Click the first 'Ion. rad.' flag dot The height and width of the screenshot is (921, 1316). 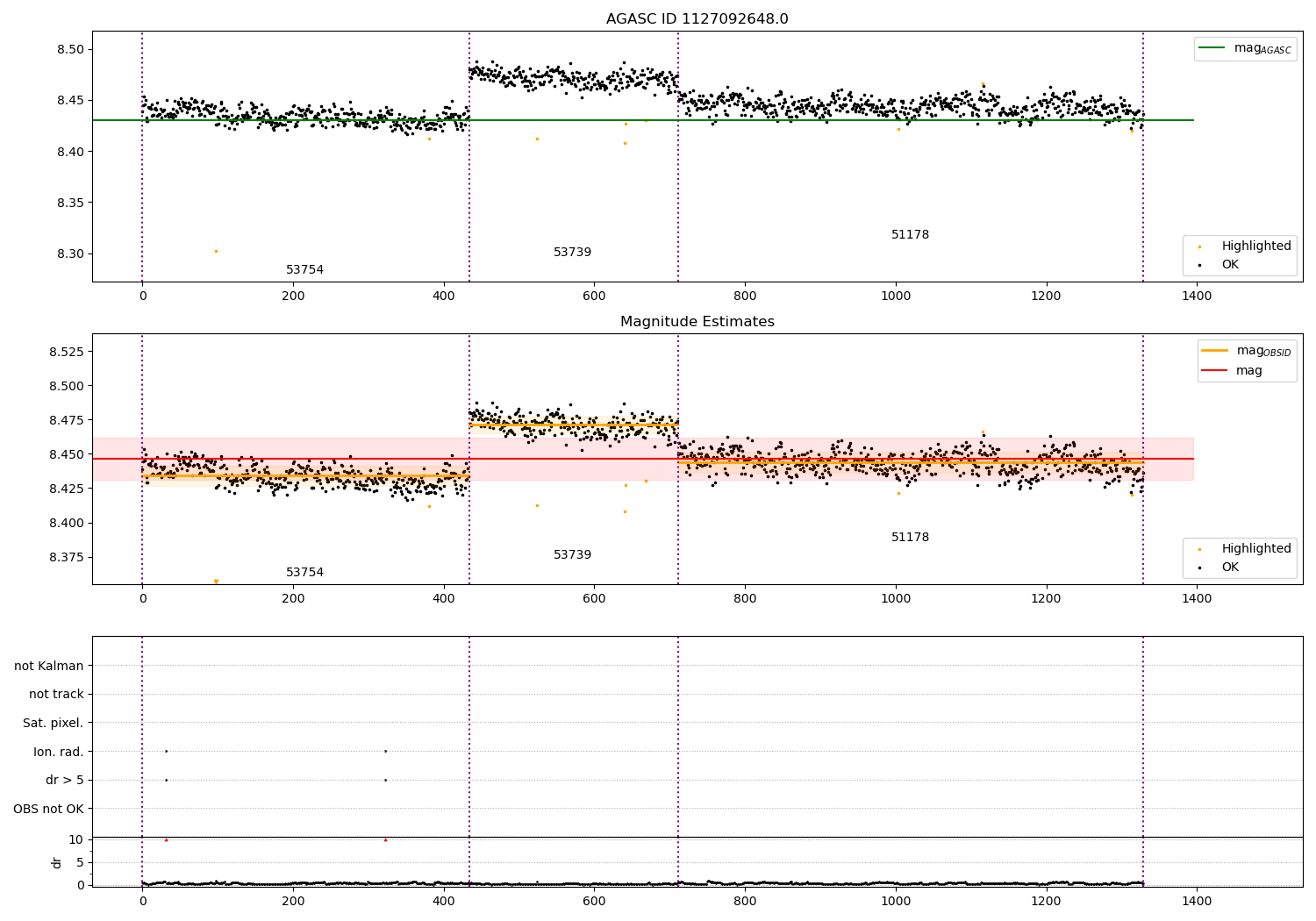coord(166,751)
